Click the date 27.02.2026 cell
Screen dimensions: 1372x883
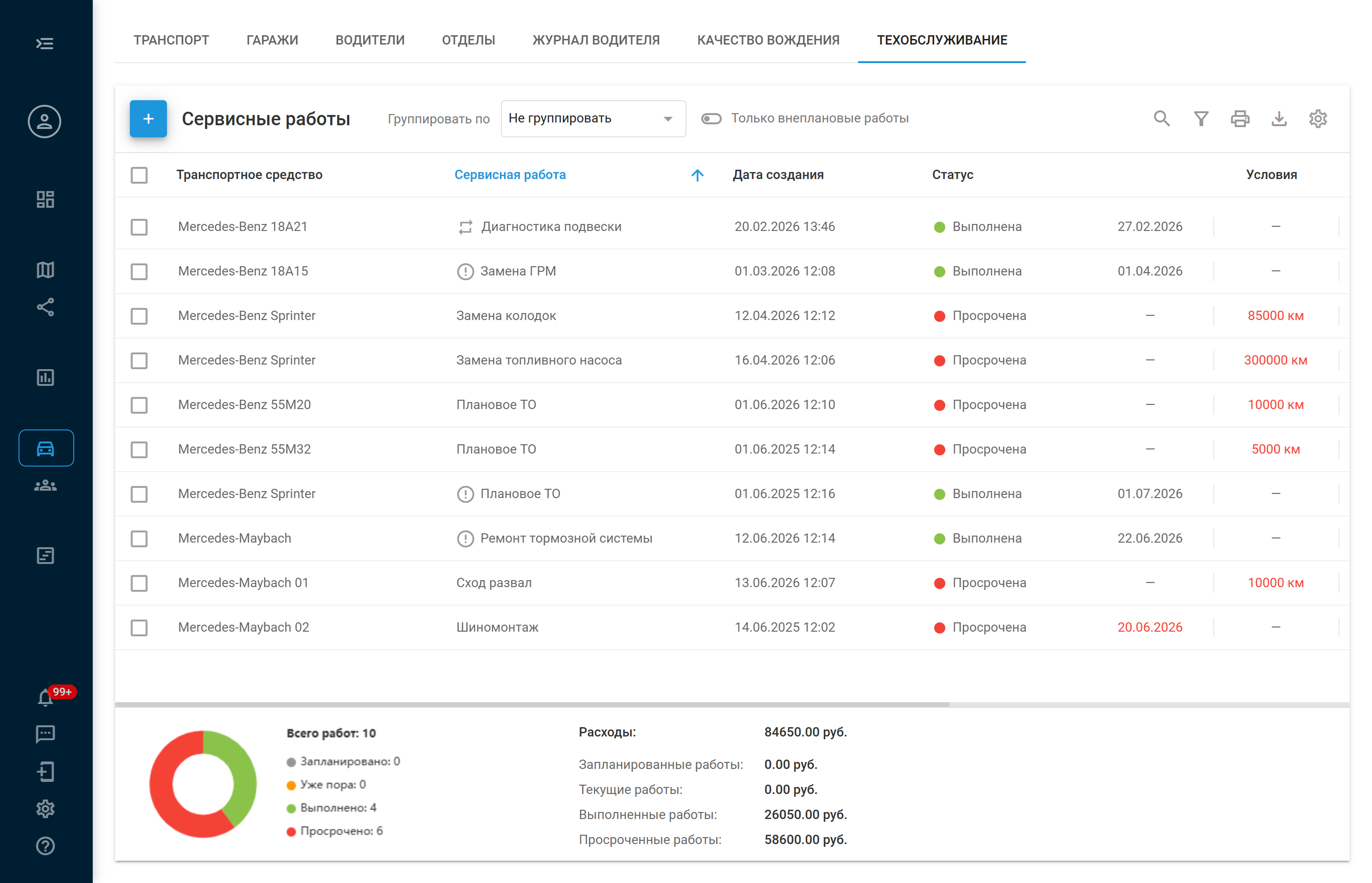[x=1149, y=227]
